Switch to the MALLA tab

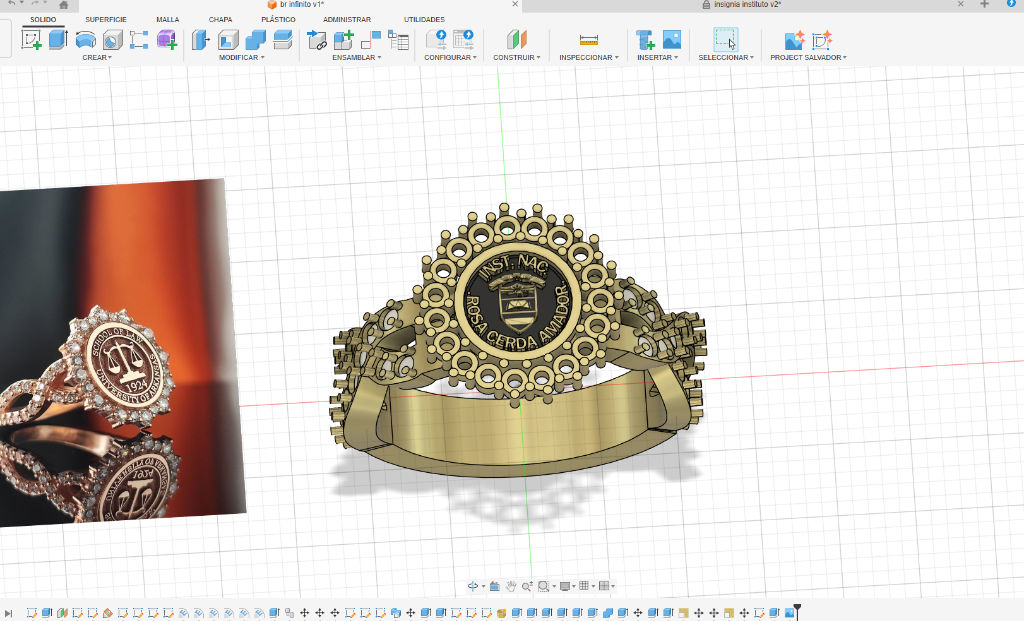click(168, 20)
